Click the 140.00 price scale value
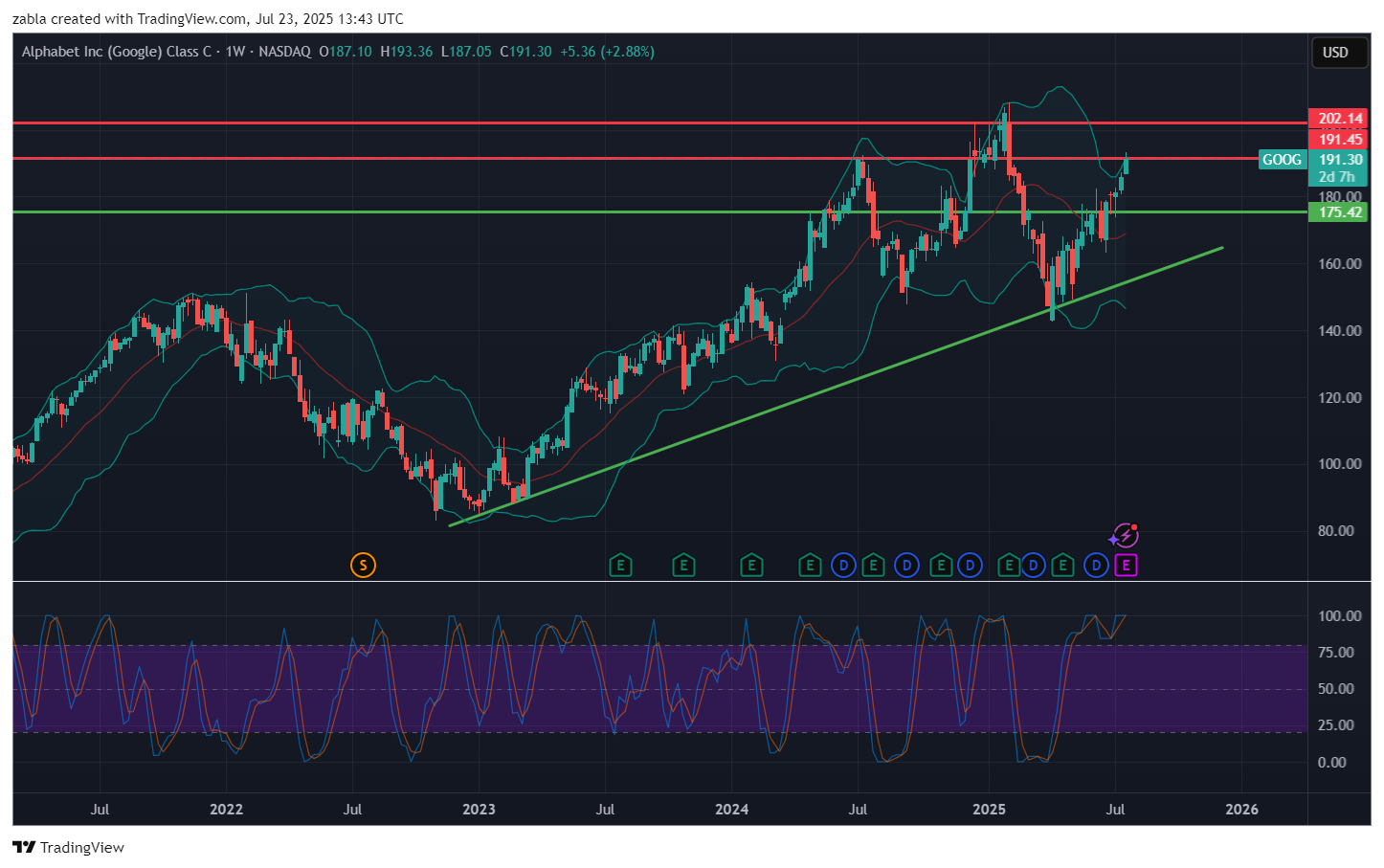 pyautogui.click(x=1340, y=330)
